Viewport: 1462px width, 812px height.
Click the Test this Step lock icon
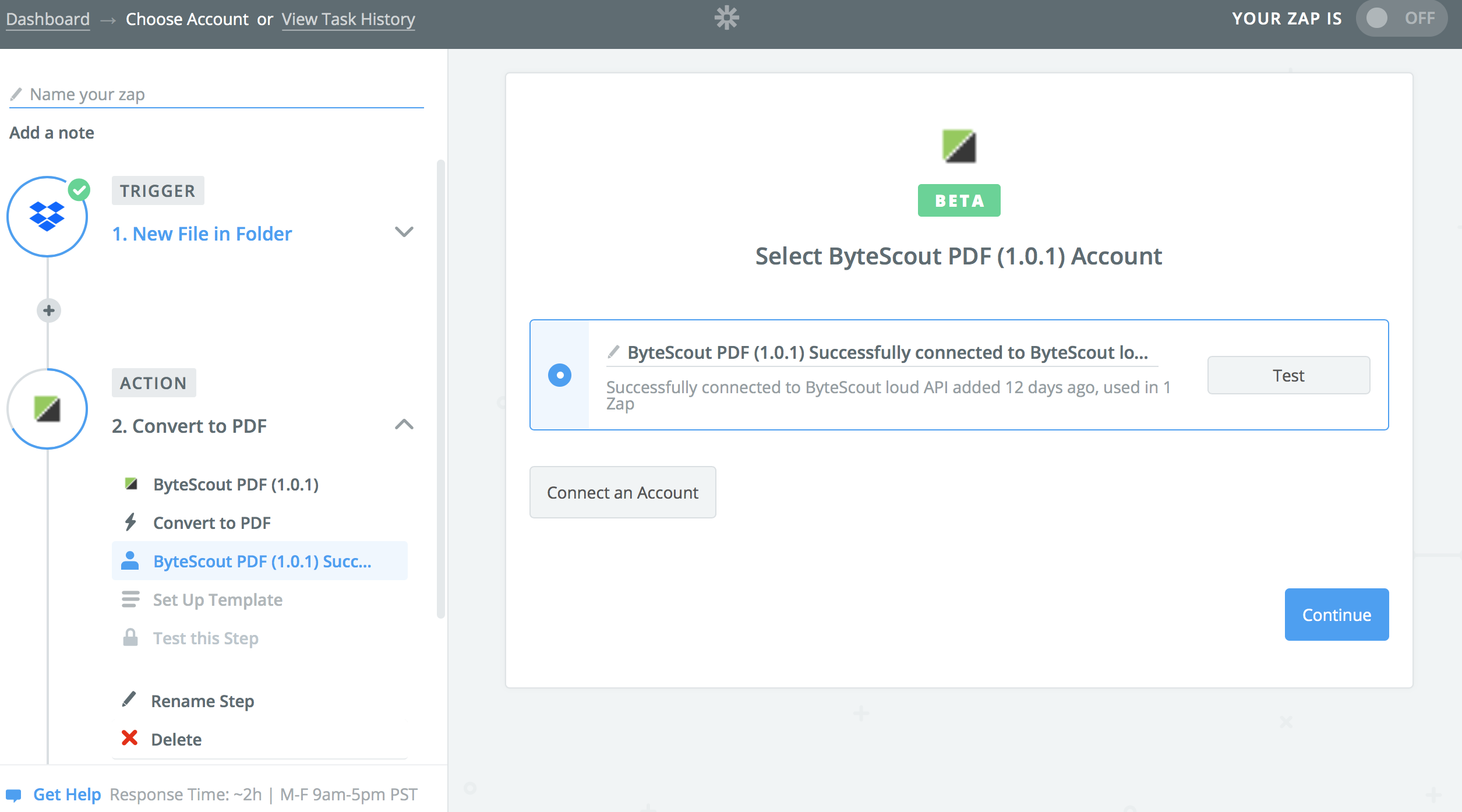[x=130, y=637]
